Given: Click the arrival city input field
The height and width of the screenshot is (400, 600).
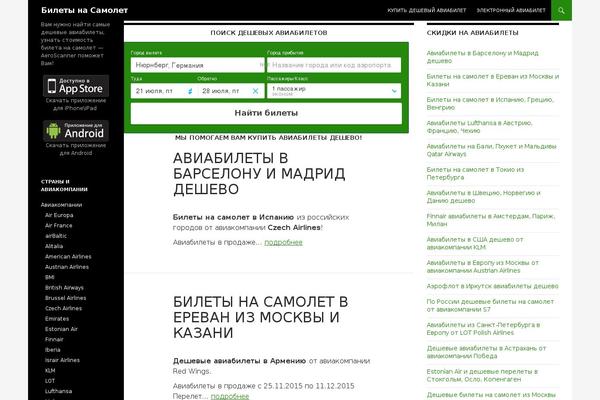Looking at the screenshot, I should coord(334,65).
